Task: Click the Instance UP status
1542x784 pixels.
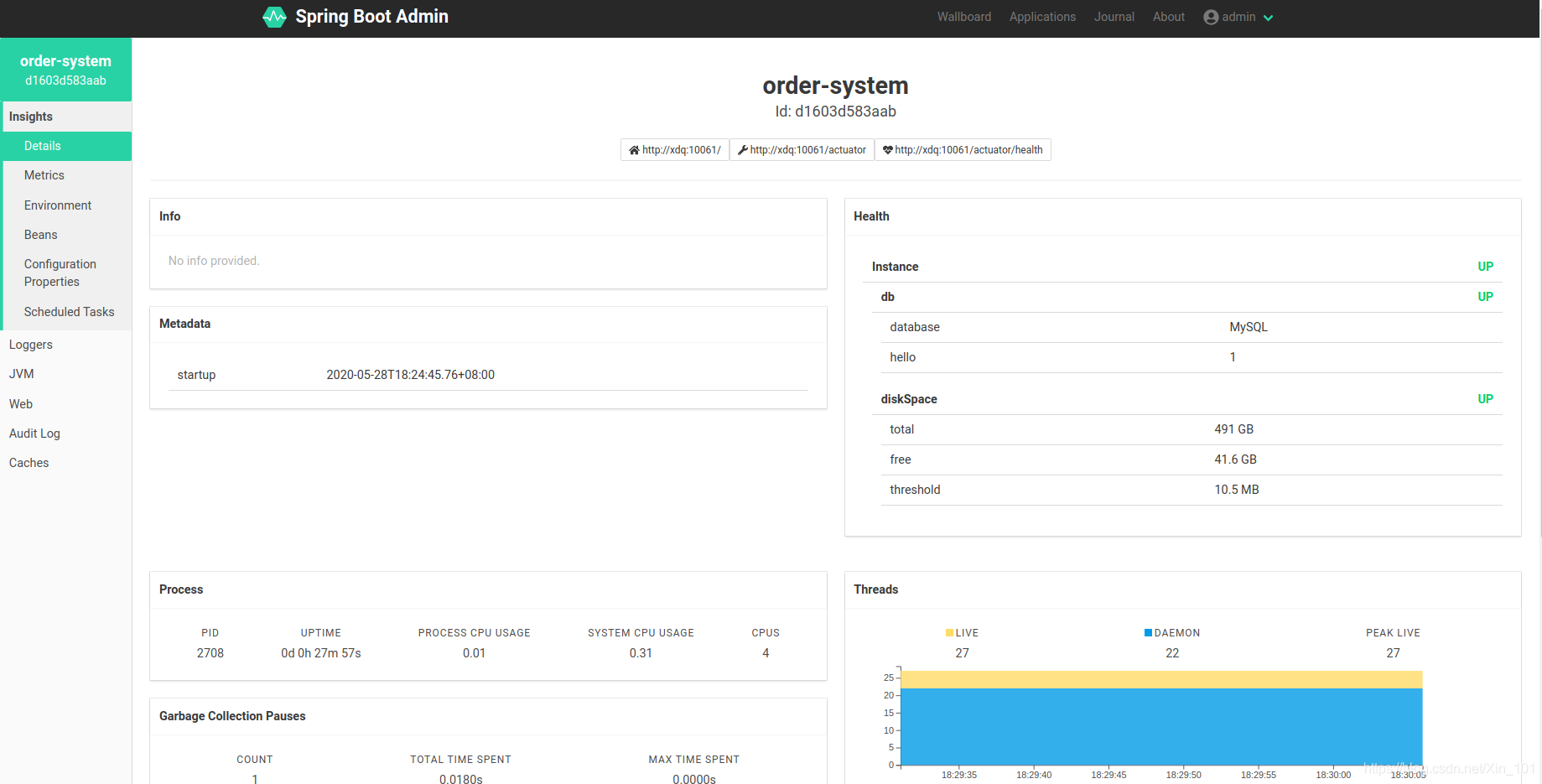Action: [x=1485, y=267]
